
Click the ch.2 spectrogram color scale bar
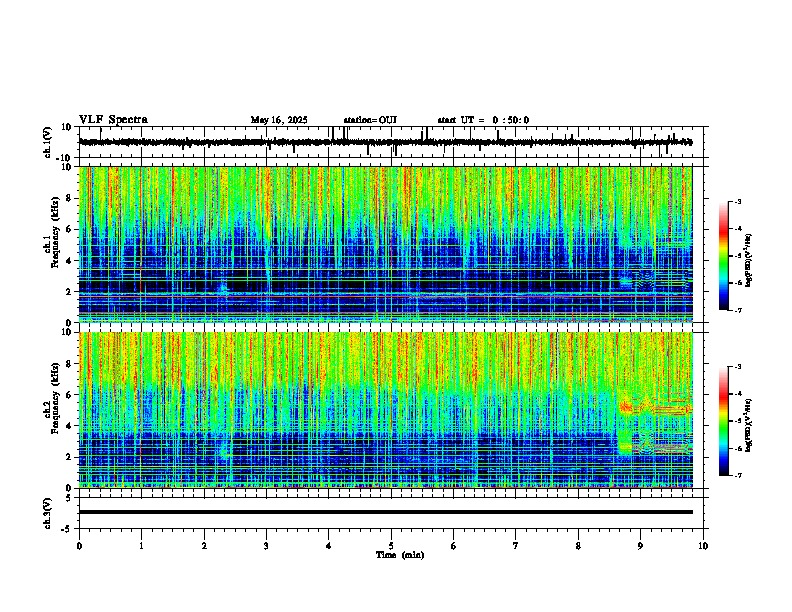723,421
